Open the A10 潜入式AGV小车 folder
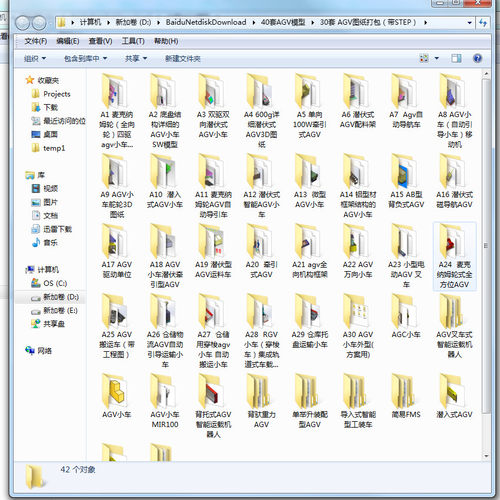Screen dimensions: 500x500 tap(165, 181)
